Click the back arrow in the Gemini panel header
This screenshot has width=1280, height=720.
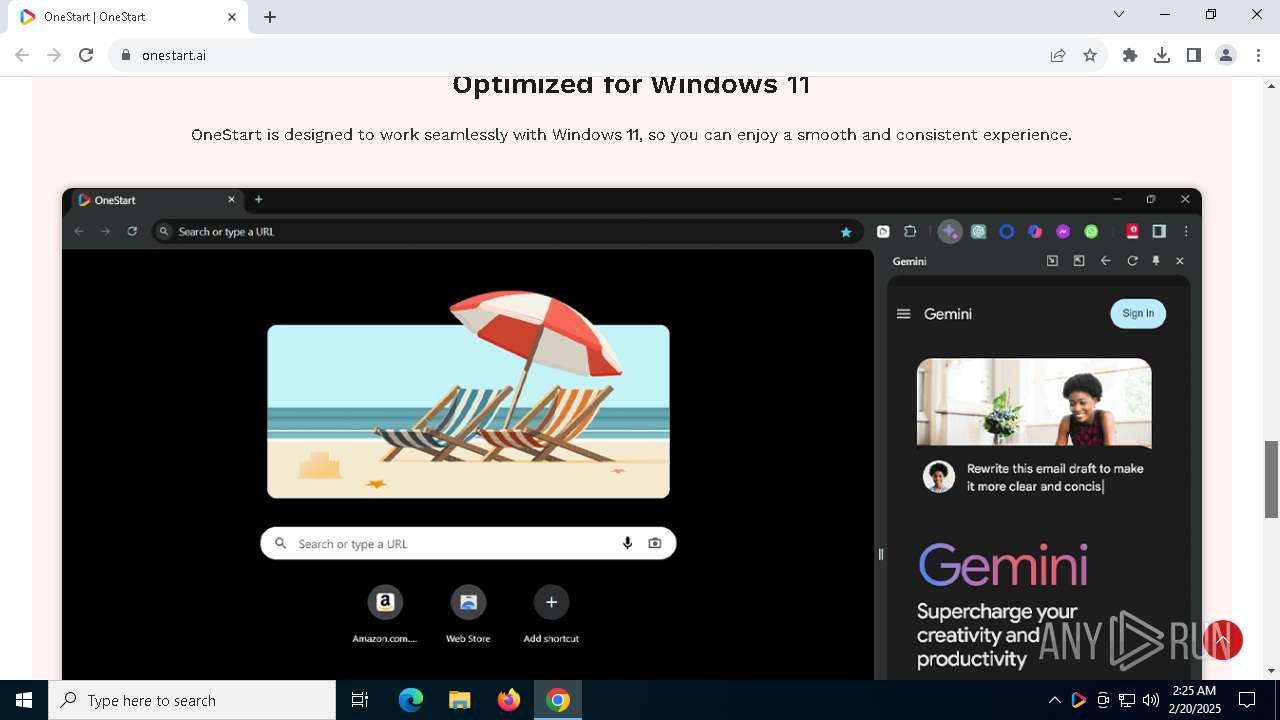point(1105,260)
